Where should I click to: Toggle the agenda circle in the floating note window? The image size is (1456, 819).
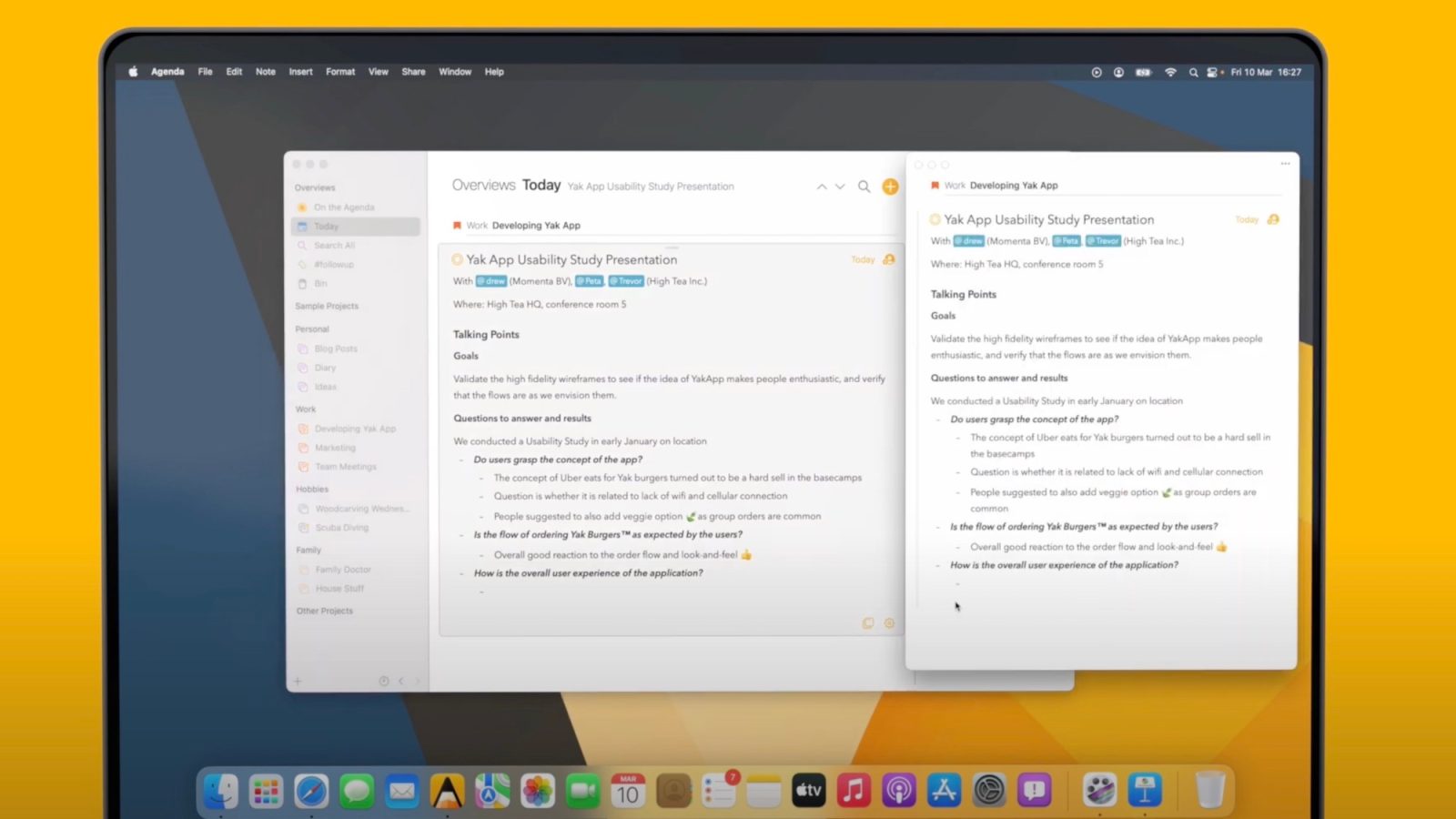click(935, 219)
